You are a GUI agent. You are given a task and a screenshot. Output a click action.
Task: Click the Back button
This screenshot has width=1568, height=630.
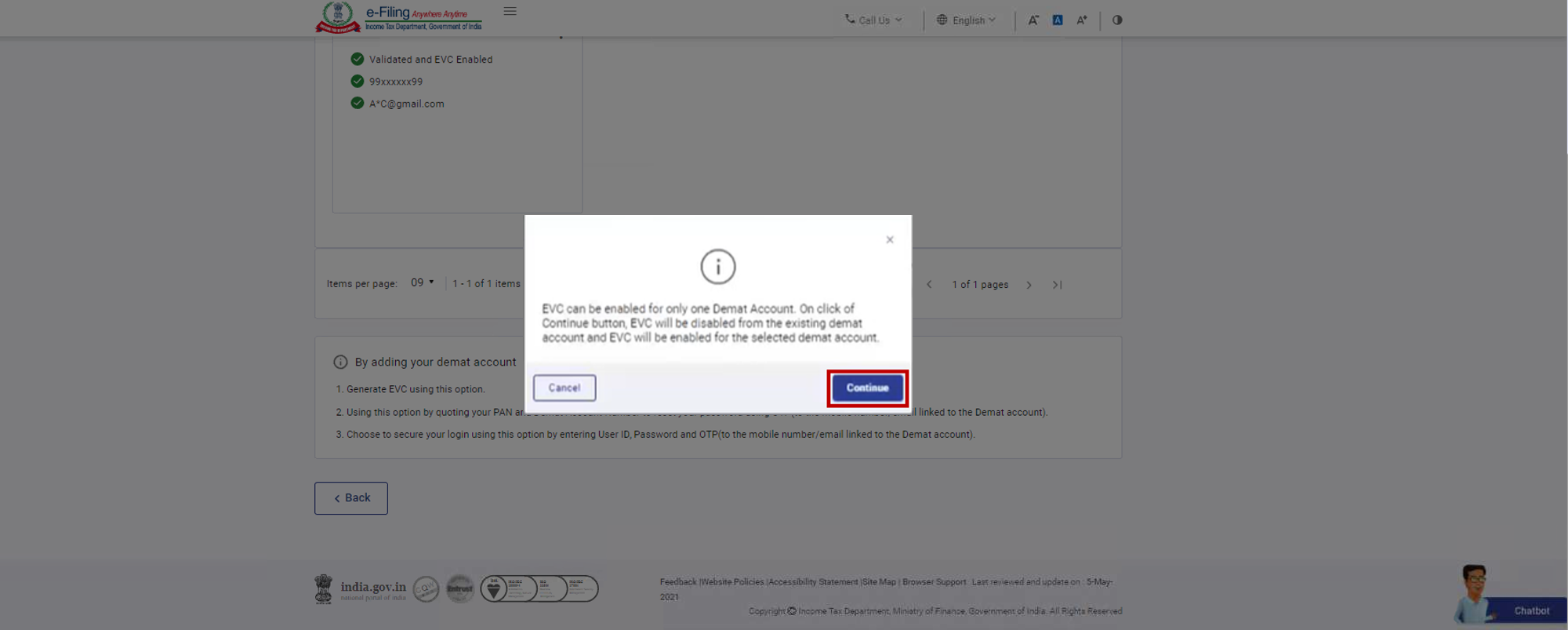point(351,498)
